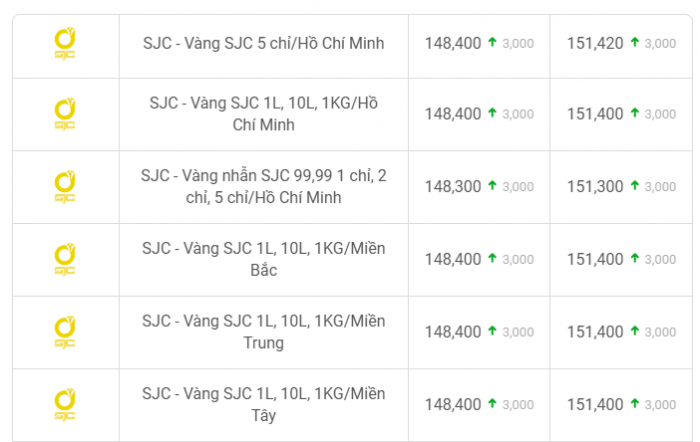The height and width of the screenshot is (442, 700).
Task: Click SJC logo for Vàng nhẫn SJC 99,99 row
Action: point(65,187)
